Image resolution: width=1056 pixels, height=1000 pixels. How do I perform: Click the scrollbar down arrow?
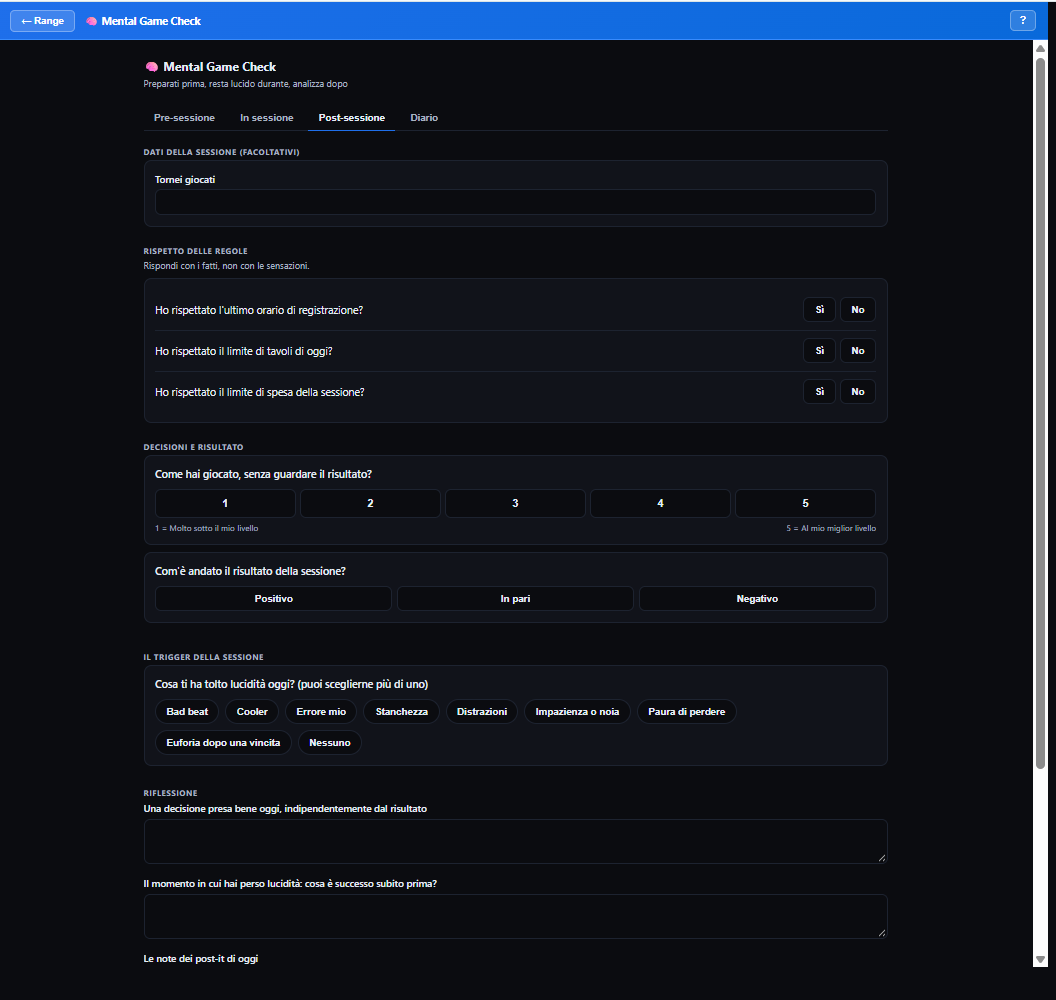[1040, 960]
